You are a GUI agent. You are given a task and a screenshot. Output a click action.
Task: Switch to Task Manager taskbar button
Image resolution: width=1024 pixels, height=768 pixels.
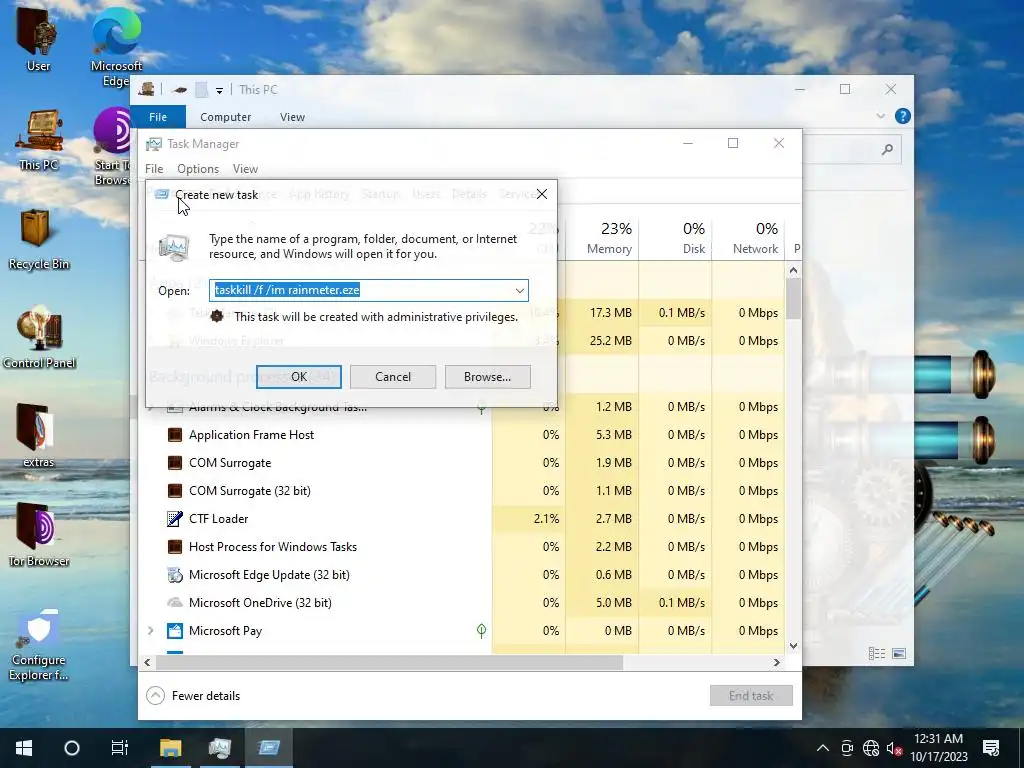pos(219,748)
